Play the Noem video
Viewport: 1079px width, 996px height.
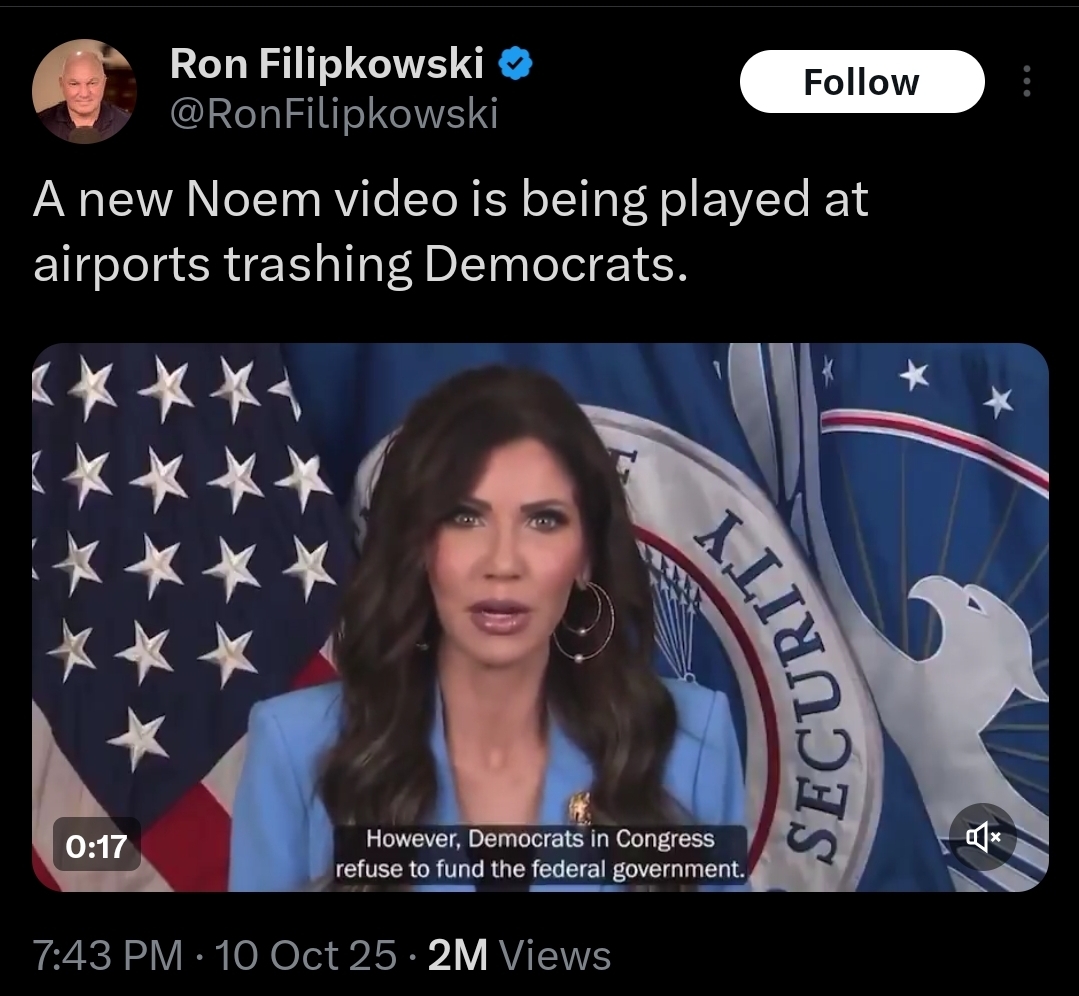click(540, 617)
